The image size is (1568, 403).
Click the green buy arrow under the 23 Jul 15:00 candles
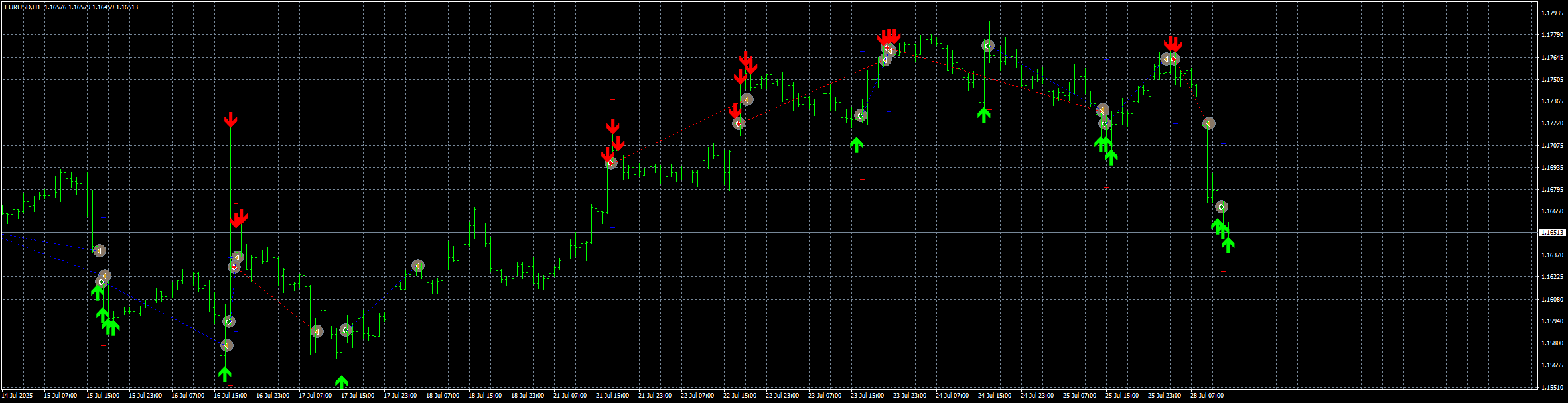click(856, 144)
